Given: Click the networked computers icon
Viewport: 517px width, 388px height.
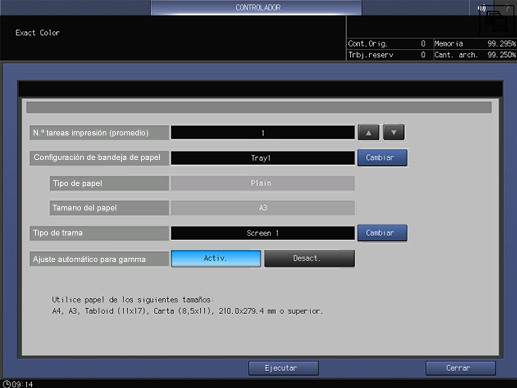Looking at the screenshot, I should coord(496,22).
